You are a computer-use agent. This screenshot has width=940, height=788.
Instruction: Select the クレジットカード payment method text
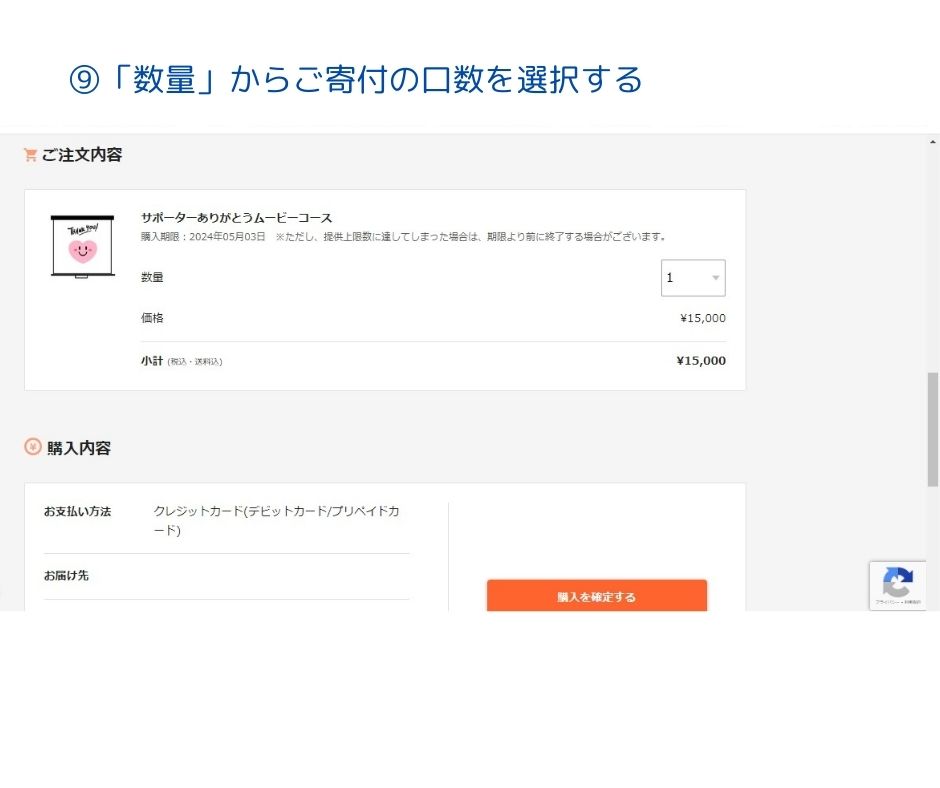click(x=276, y=521)
